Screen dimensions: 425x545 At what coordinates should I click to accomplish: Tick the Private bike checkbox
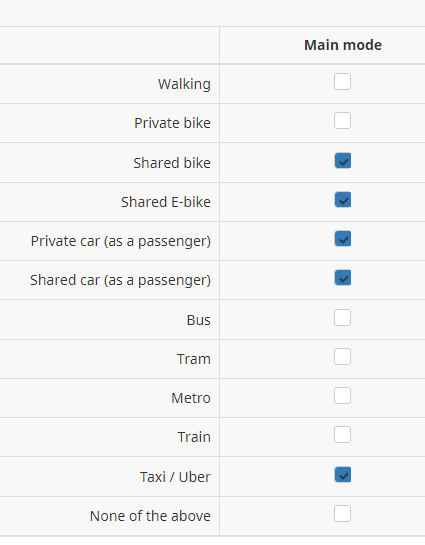click(x=342, y=121)
